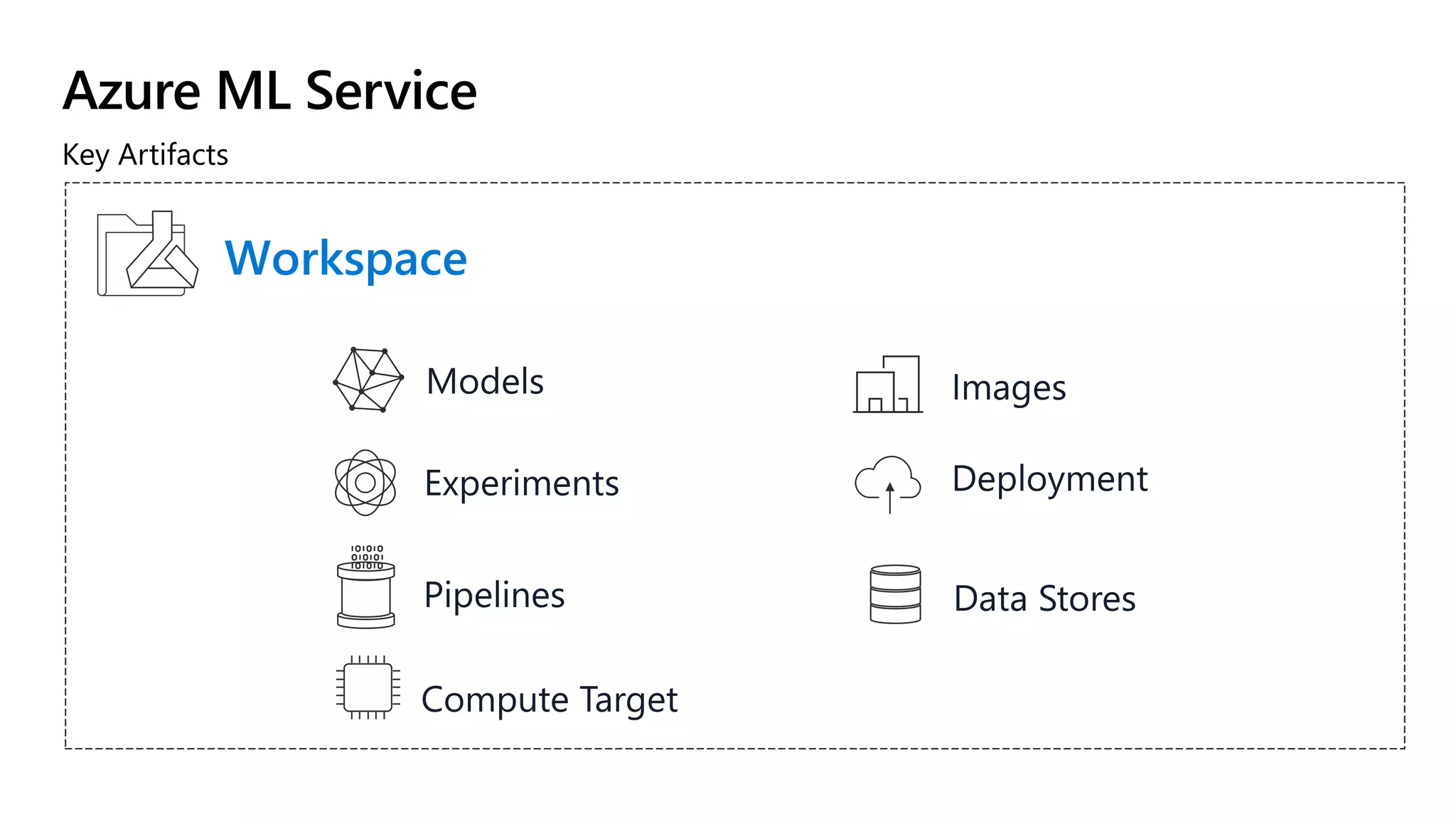Viewport: 1456px width, 819px height.
Task: Click the Experiments label
Action: pyautogui.click(x=522, y=484)
